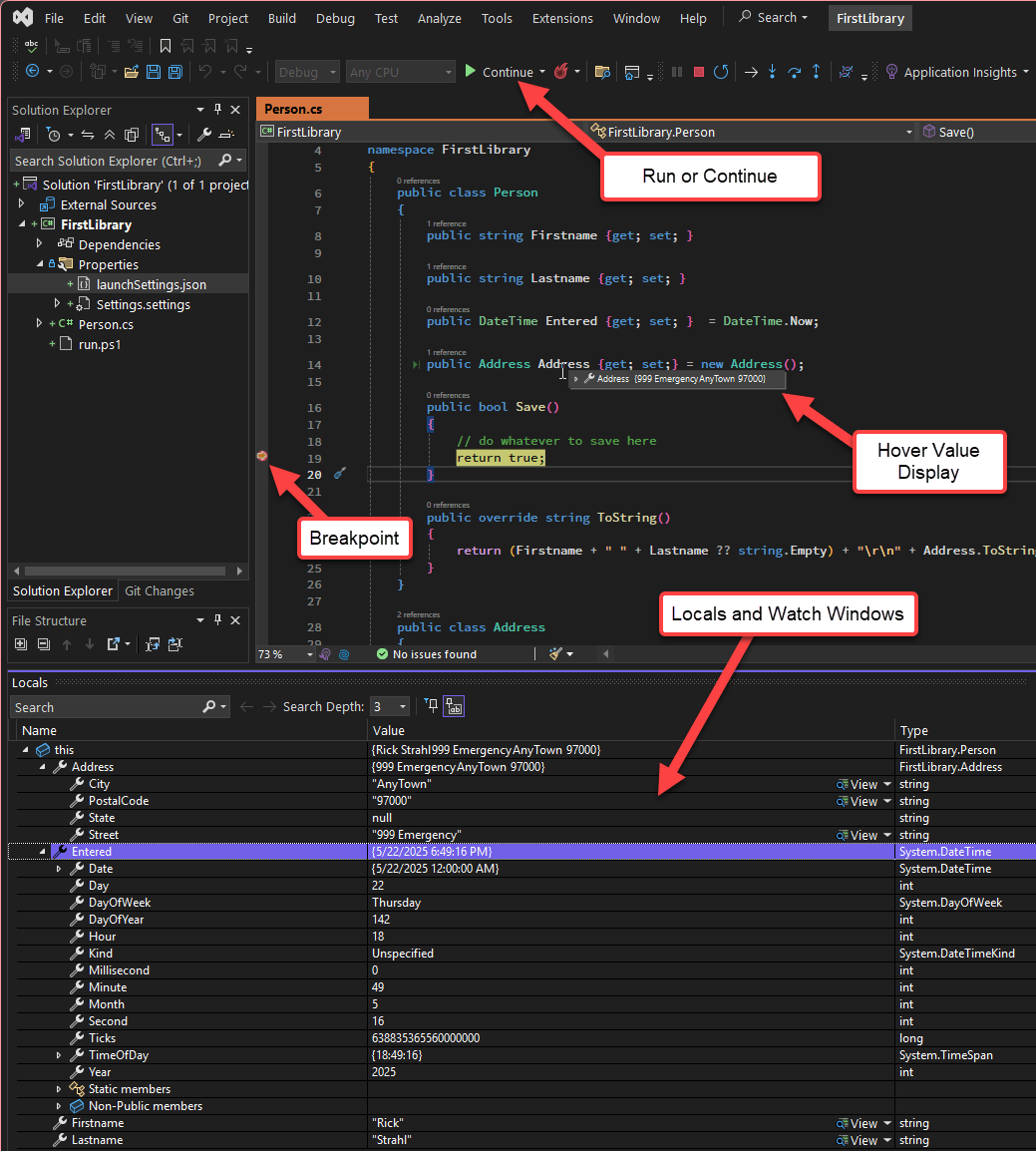Click the Restart debugging icon
The image size is (1036, 1151).
tap(720, 72)
